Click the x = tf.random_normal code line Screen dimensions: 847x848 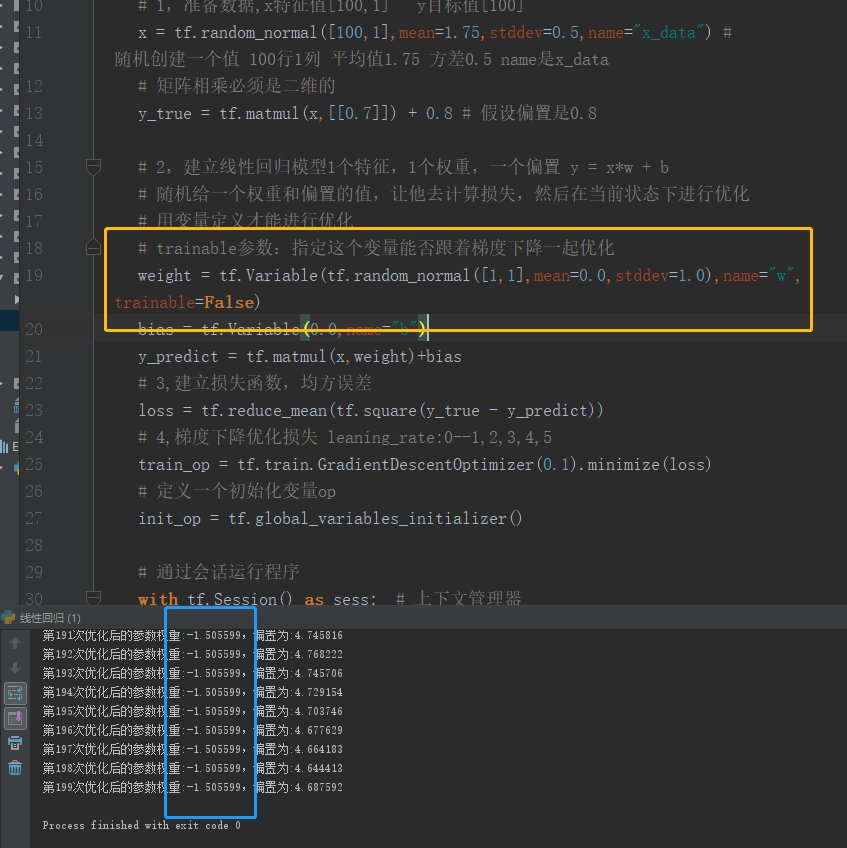(x=434, y=32)
